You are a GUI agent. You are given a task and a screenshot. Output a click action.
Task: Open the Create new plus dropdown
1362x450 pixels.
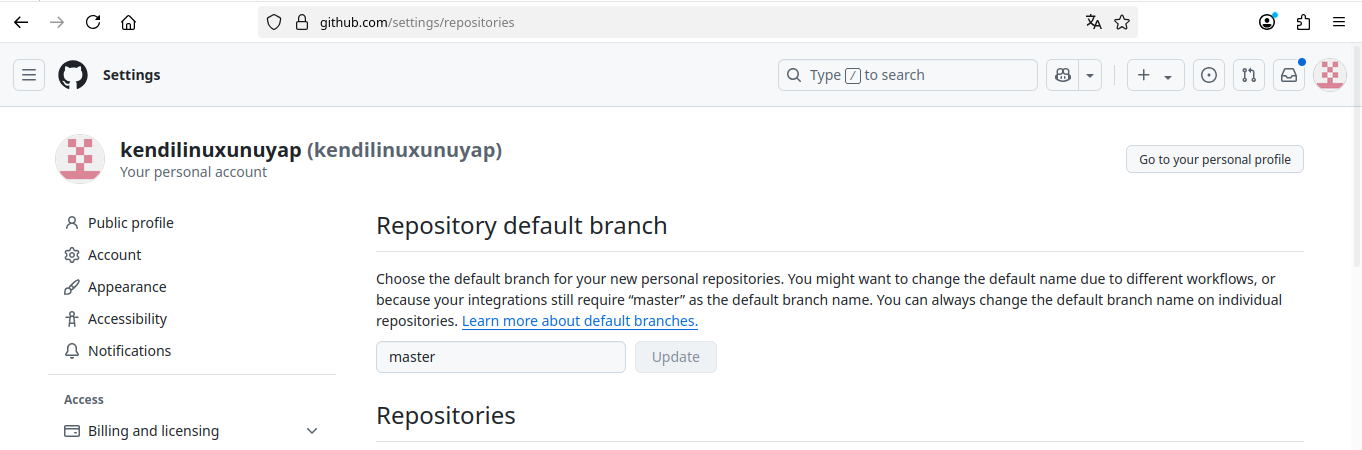[1155, 75]
